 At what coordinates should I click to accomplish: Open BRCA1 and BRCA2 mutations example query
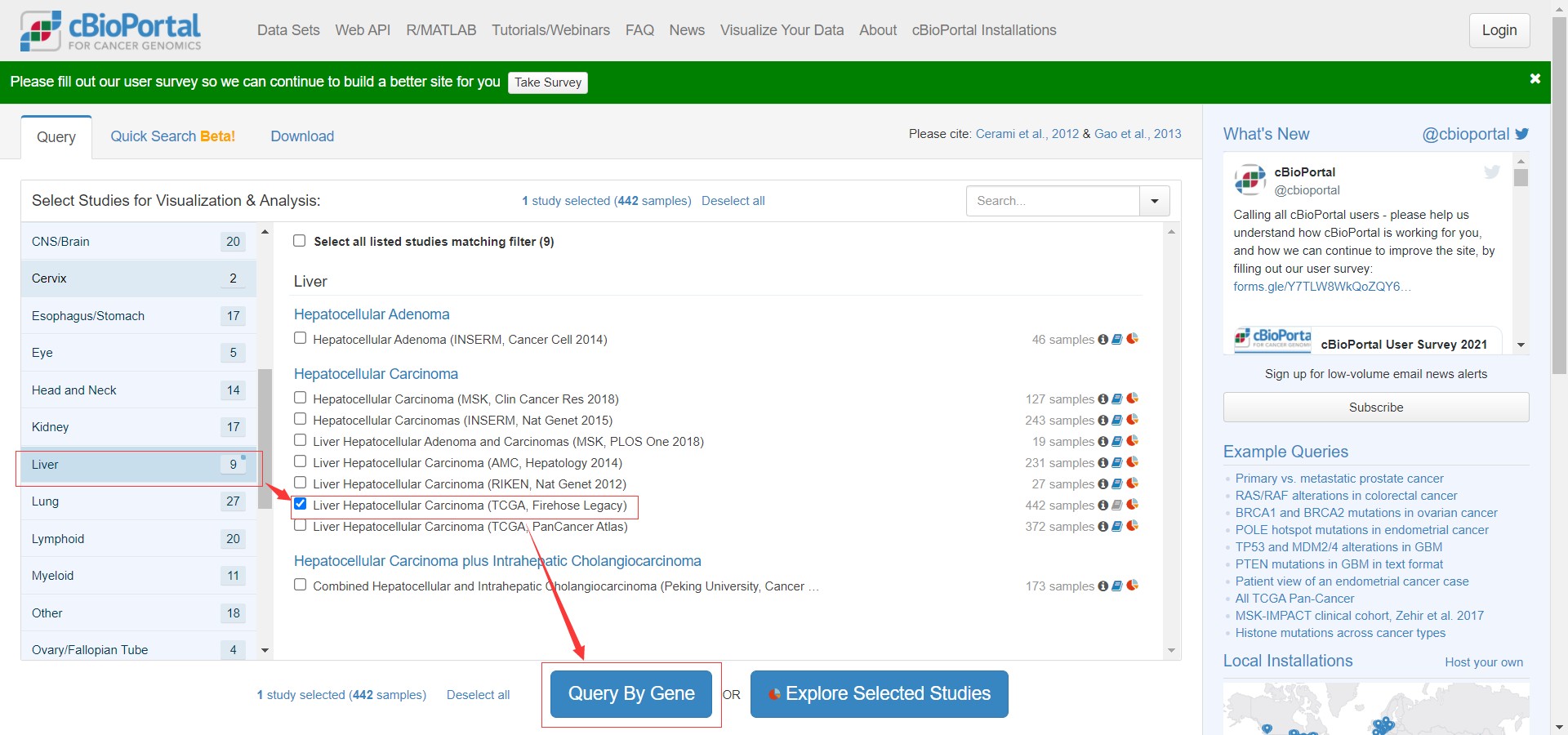coord(1366,513)
